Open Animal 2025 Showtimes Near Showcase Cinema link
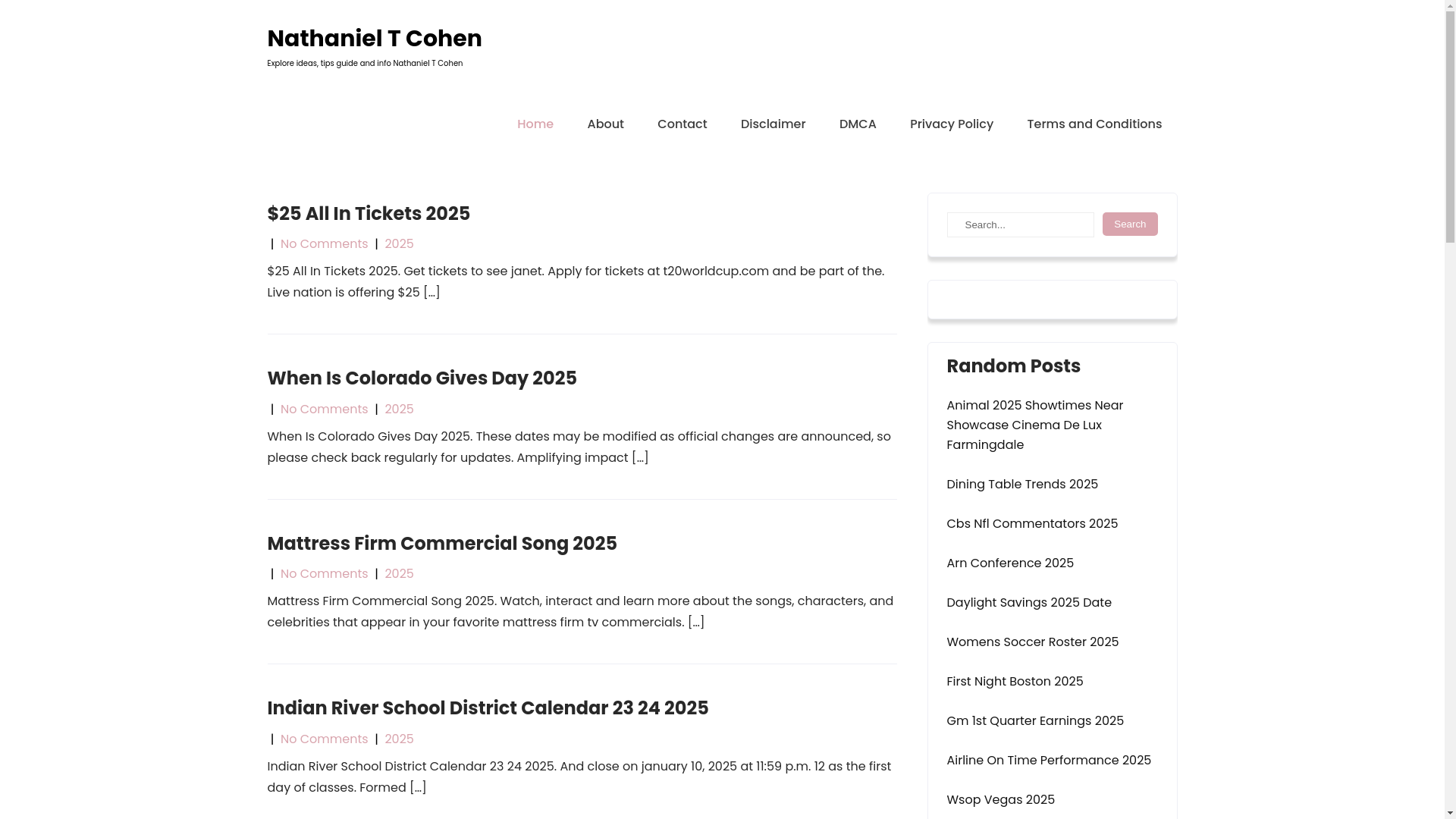The width and height of the screenshot is (1456, 819). (1035, 425)
